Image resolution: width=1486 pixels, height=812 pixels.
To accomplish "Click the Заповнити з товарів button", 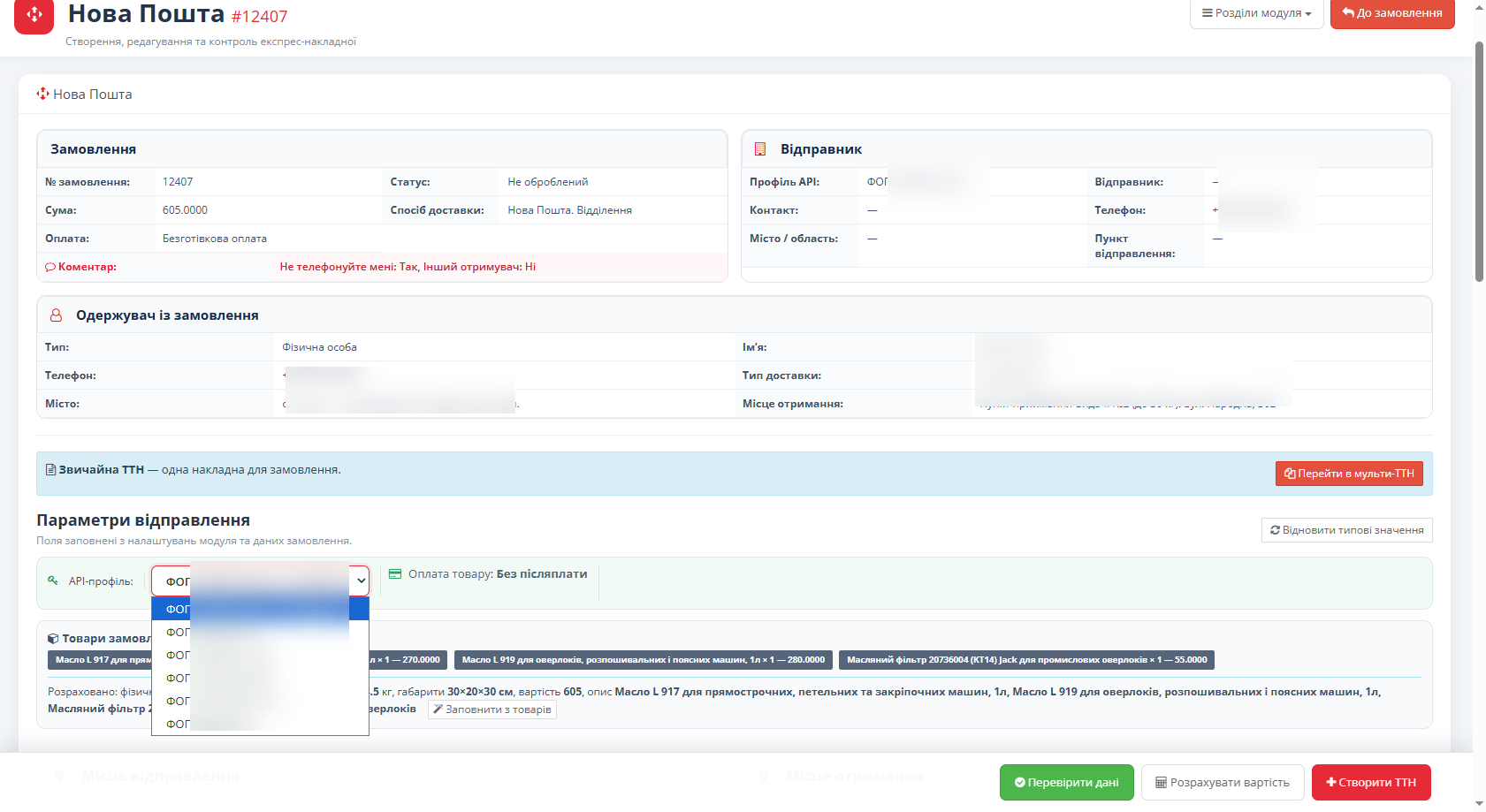I will tap(492, 710).
